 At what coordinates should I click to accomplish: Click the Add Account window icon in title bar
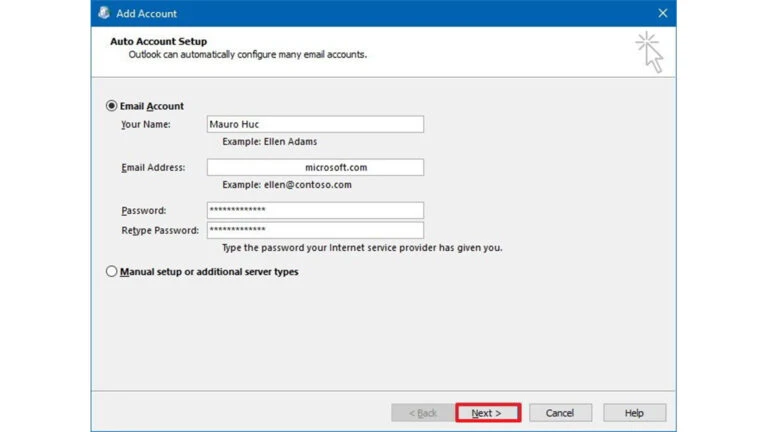[x=104, y=13]
